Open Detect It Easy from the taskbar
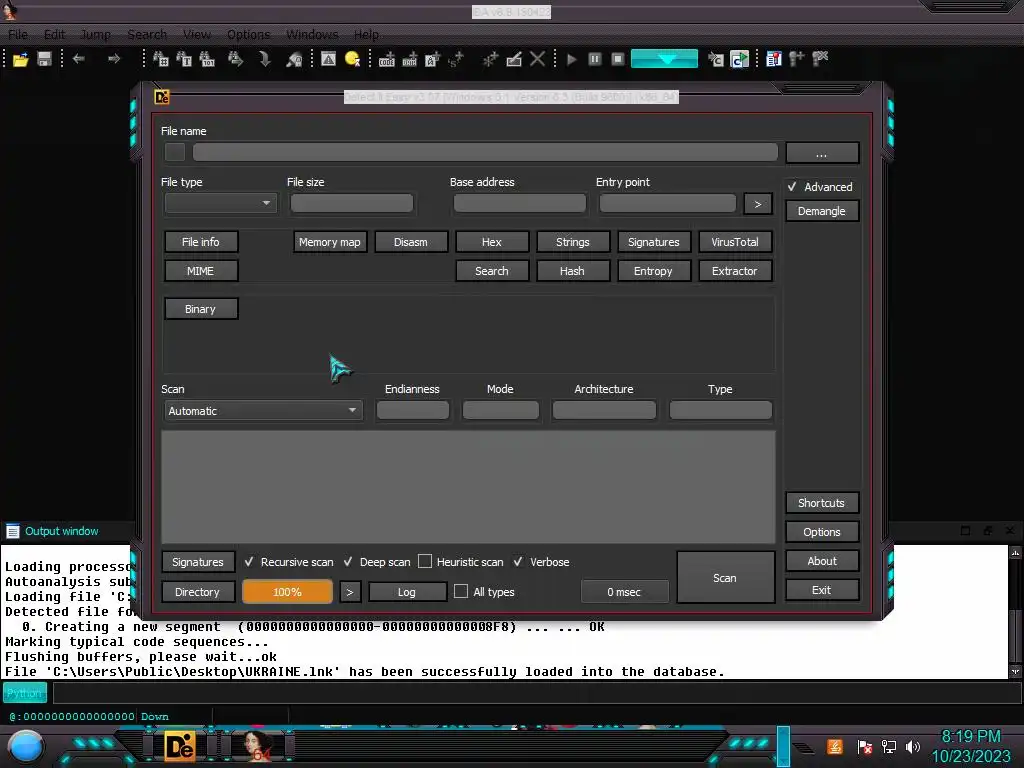This screenshot has height=768, width=1024. click(180, 746)
